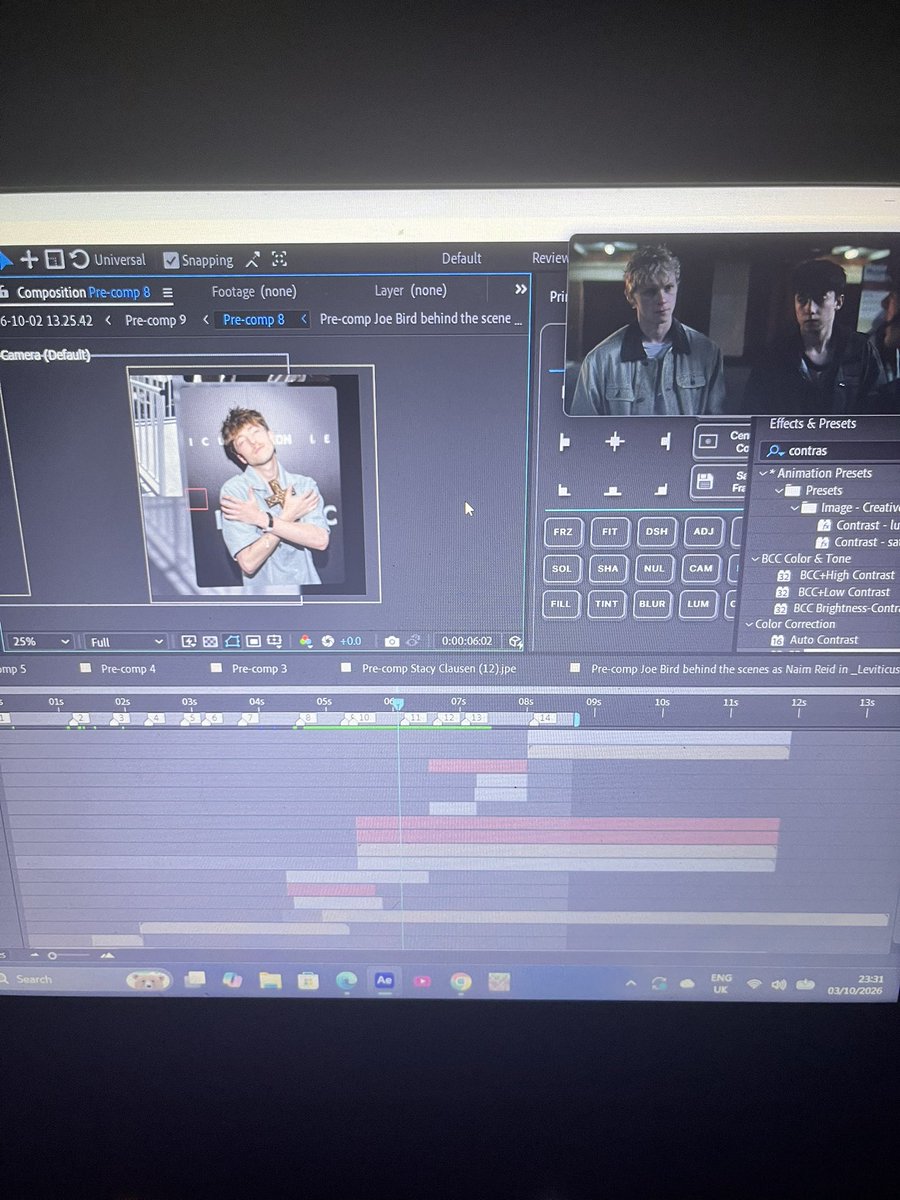Open the Full resolution dropdown
The height and width of the screenshot is (1200, 900).
pos(125,641)
